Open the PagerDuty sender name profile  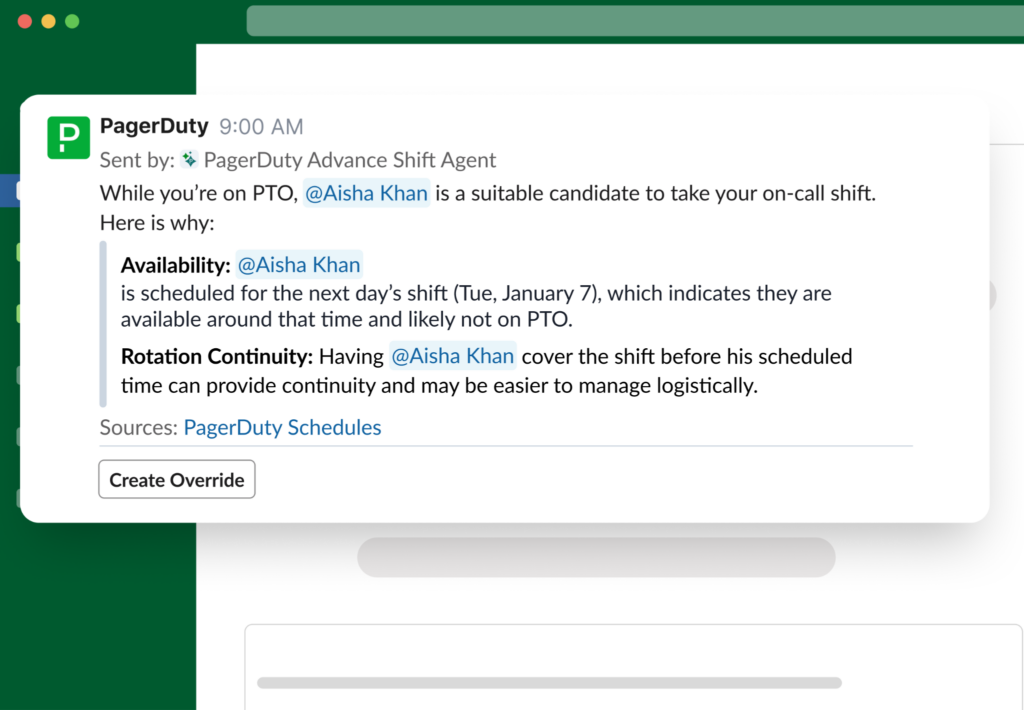tap(154, 127)
